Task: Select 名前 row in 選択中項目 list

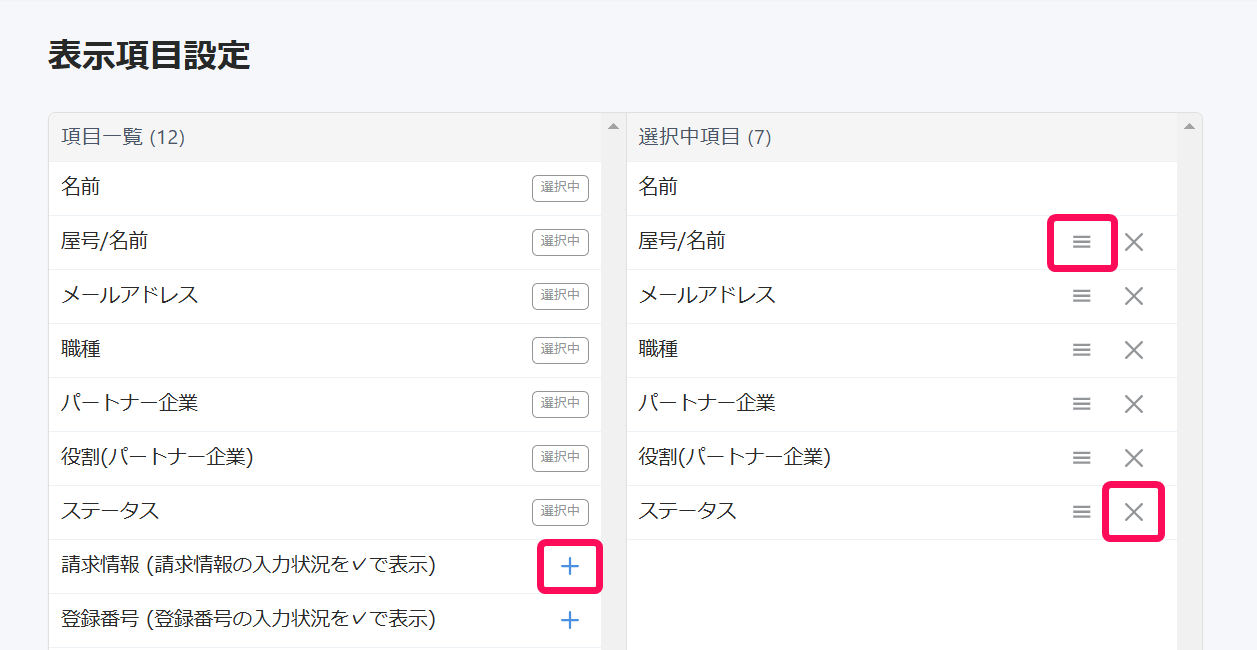Action: pos(902,188)
